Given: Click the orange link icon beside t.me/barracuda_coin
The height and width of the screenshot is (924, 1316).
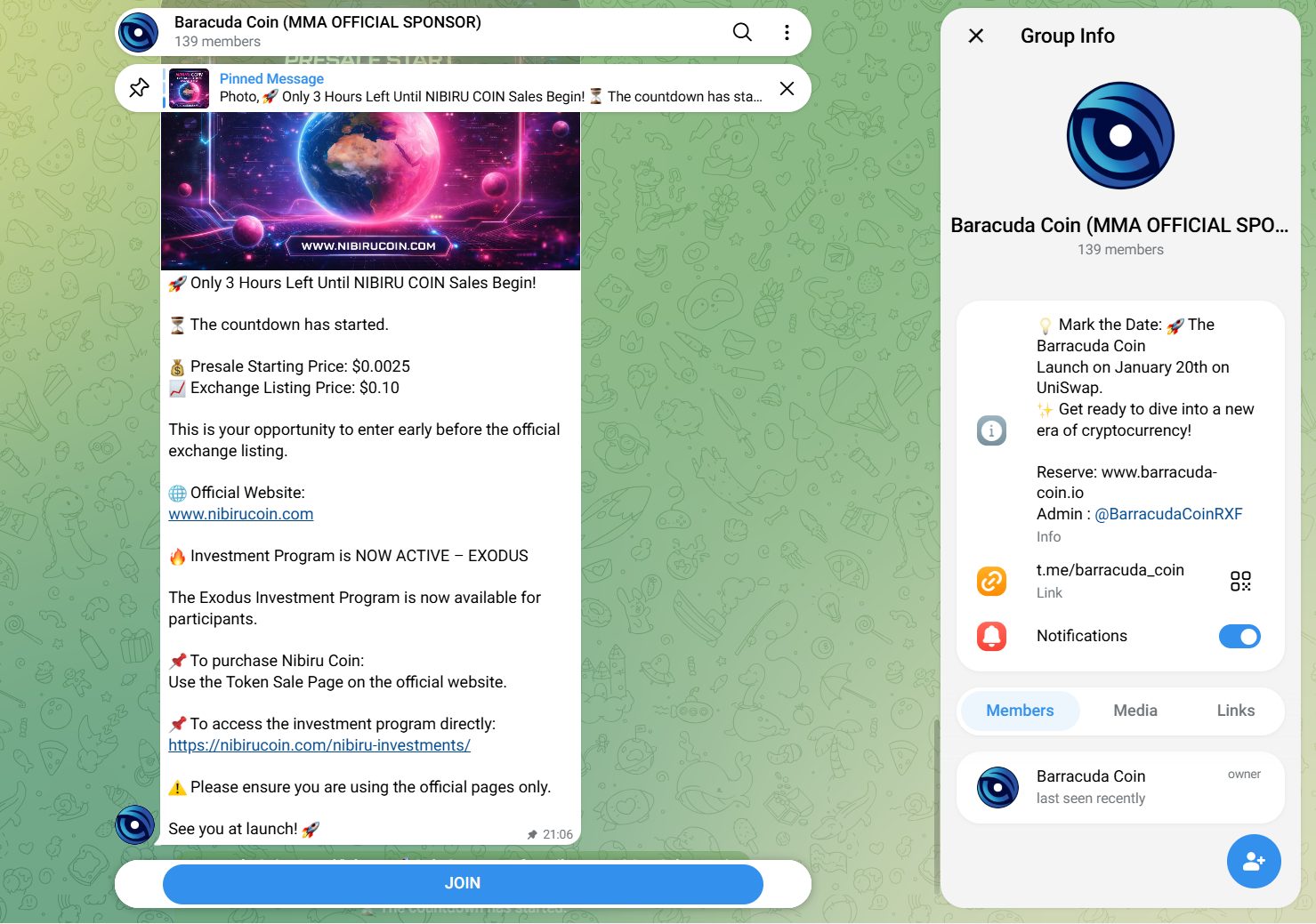Looking at the screenshot, I should [992, 581].
